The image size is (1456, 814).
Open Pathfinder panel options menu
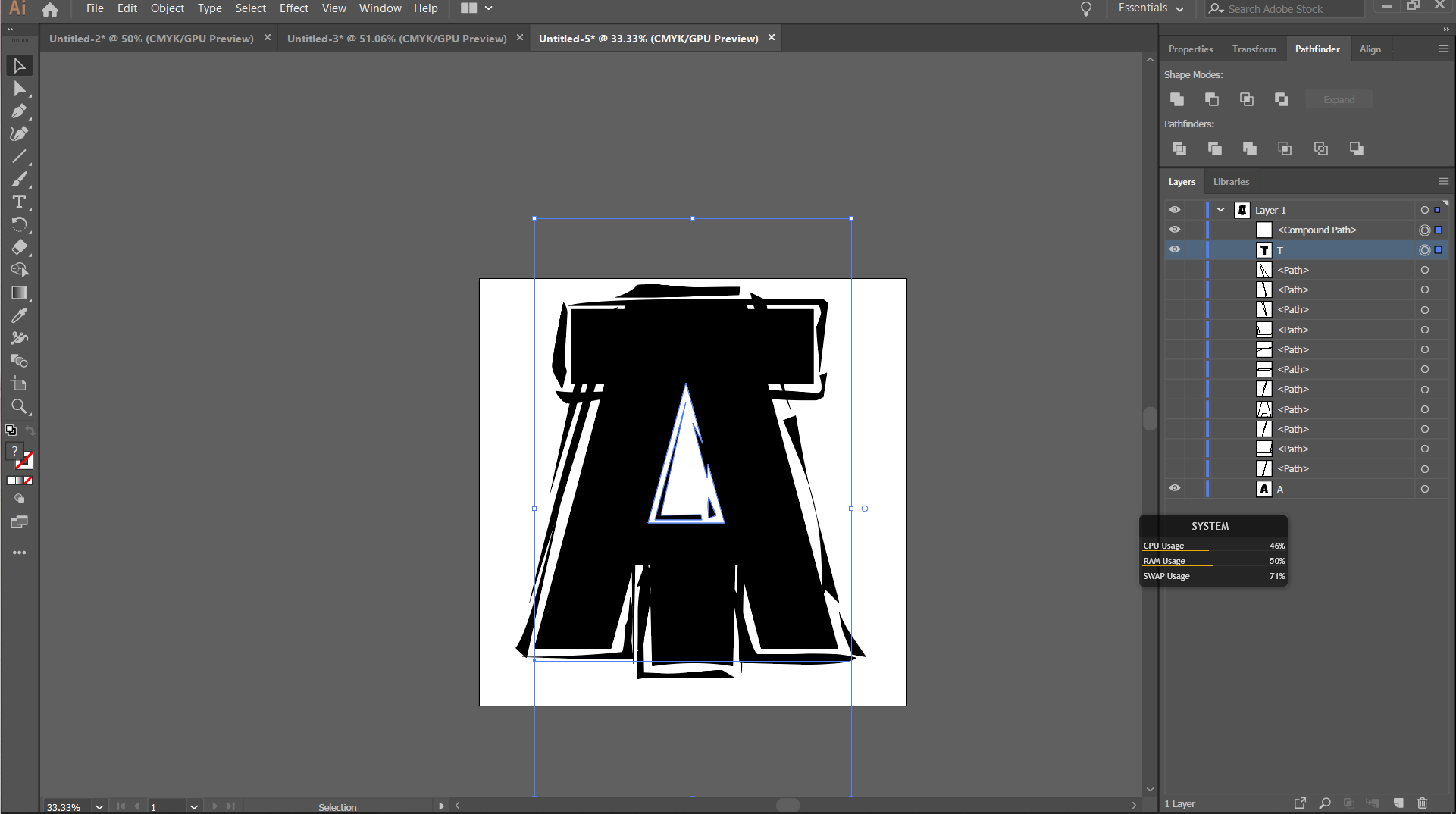1444,49
